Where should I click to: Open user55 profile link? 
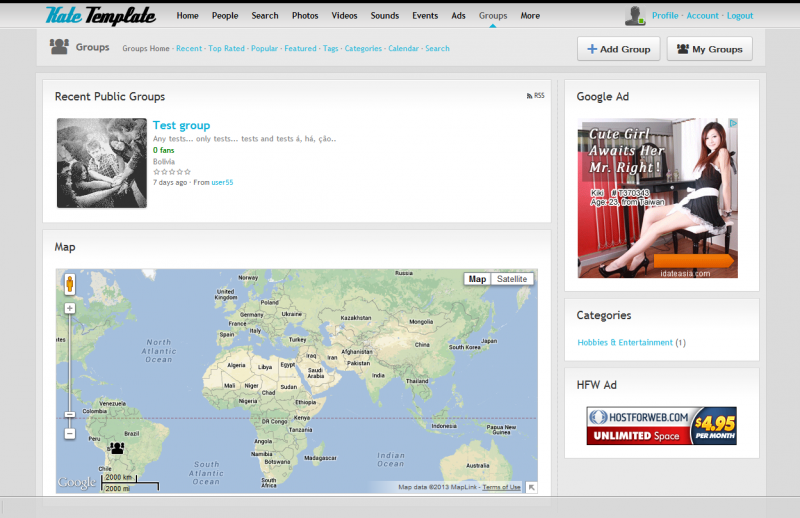pyautogui.click(x=222, y=183)
